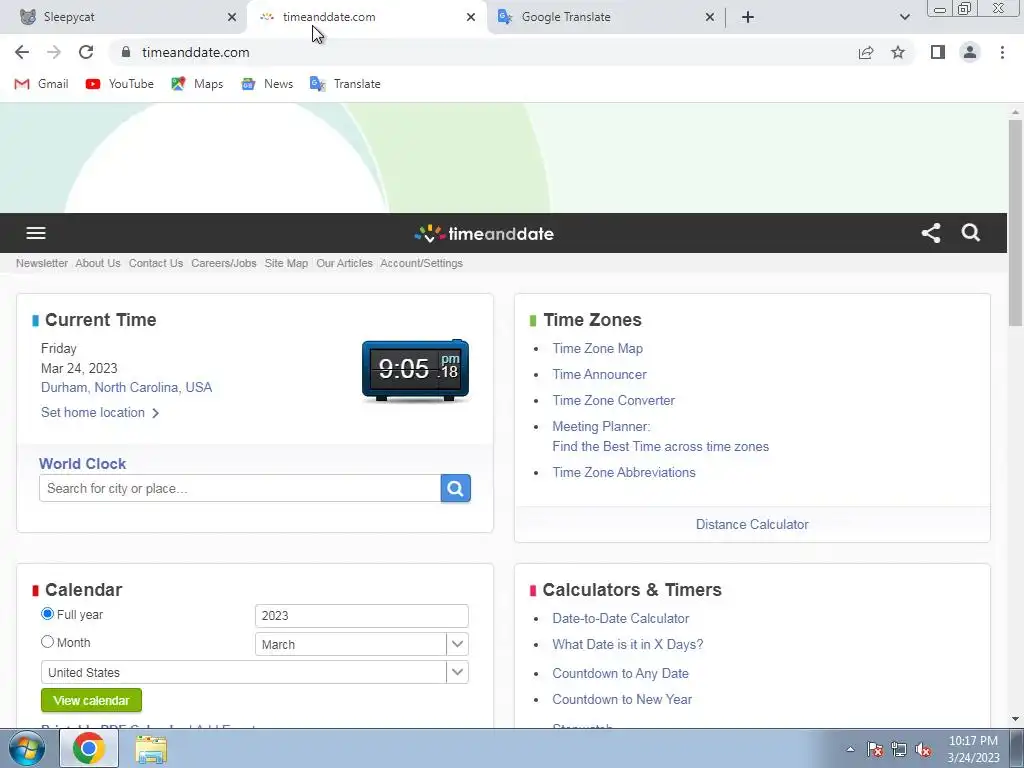1024x768 pixels.
Task: Open Careers/Jobs link
Action: point(223,263)
